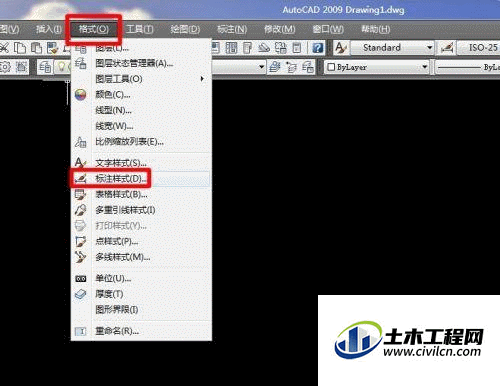
Task: Choose 重命名(R)... menu entry
Action: coord(141,331)
